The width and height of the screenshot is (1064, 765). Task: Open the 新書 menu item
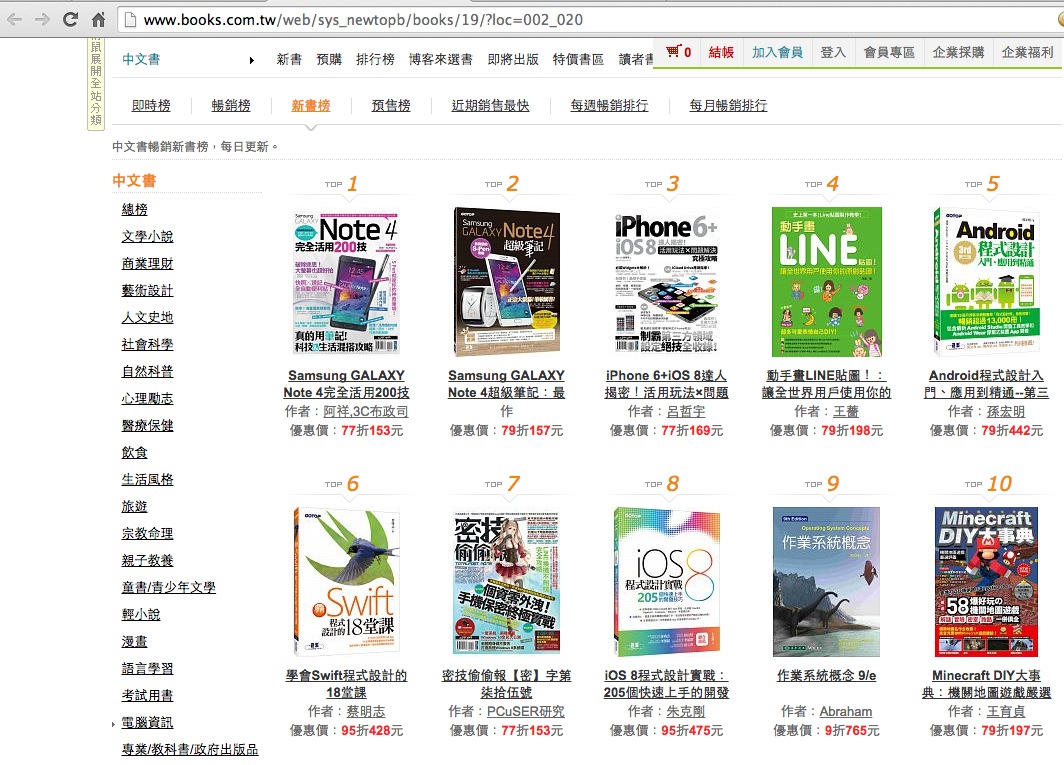289,60
